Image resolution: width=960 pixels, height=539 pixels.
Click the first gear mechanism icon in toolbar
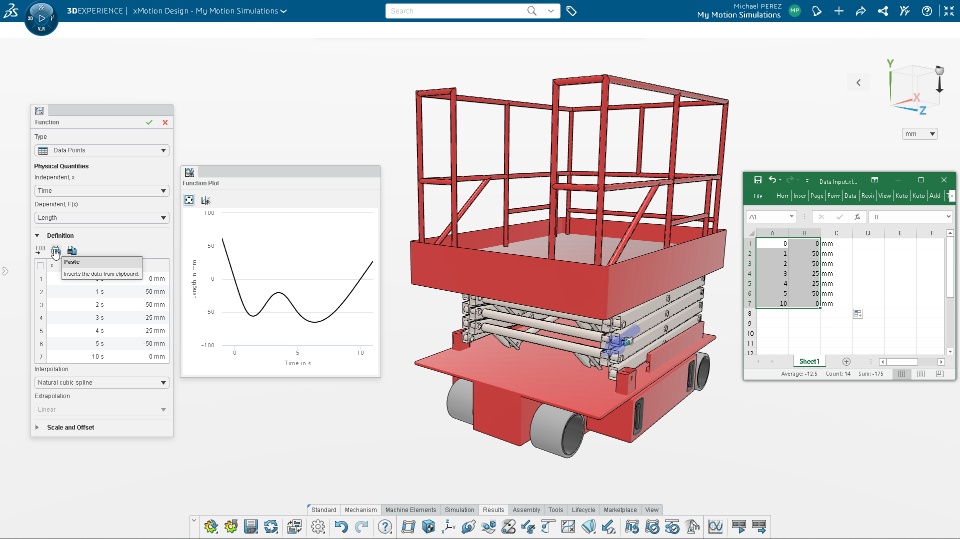pos(211,527)
